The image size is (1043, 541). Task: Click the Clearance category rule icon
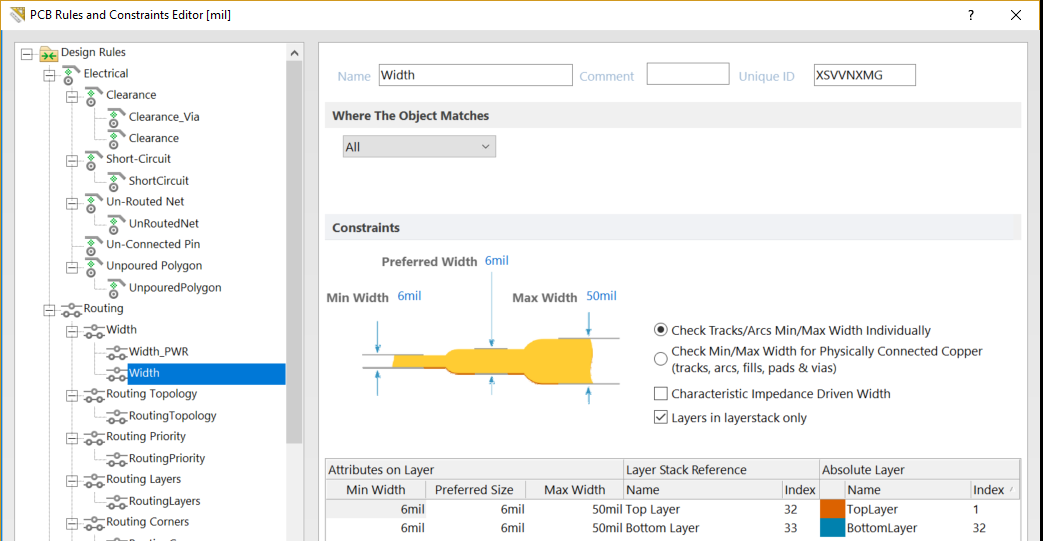click(94, 96)
